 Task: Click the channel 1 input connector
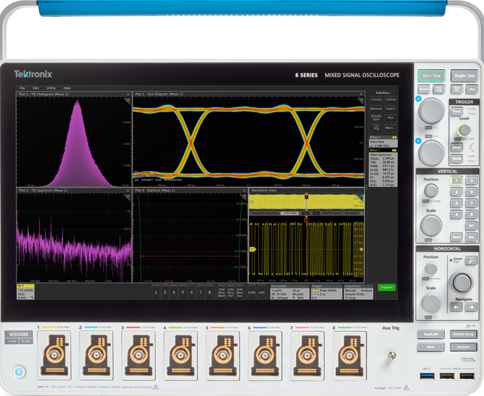[54, 355]
